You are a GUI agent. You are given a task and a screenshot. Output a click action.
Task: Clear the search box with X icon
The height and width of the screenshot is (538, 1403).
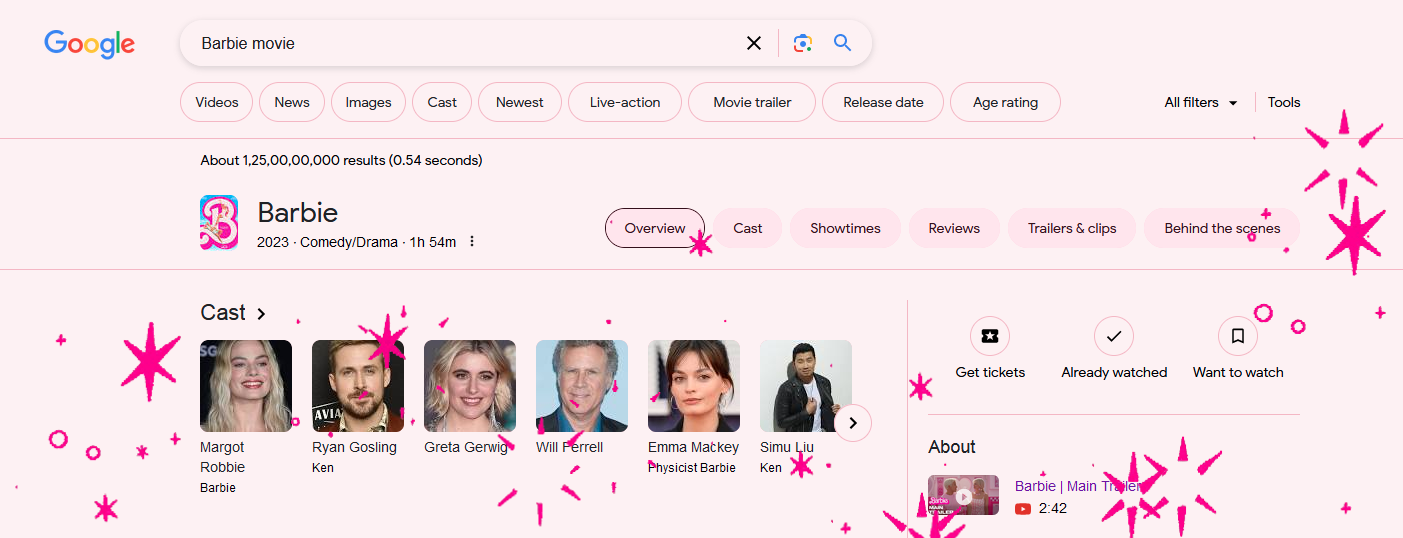[754, 43]
